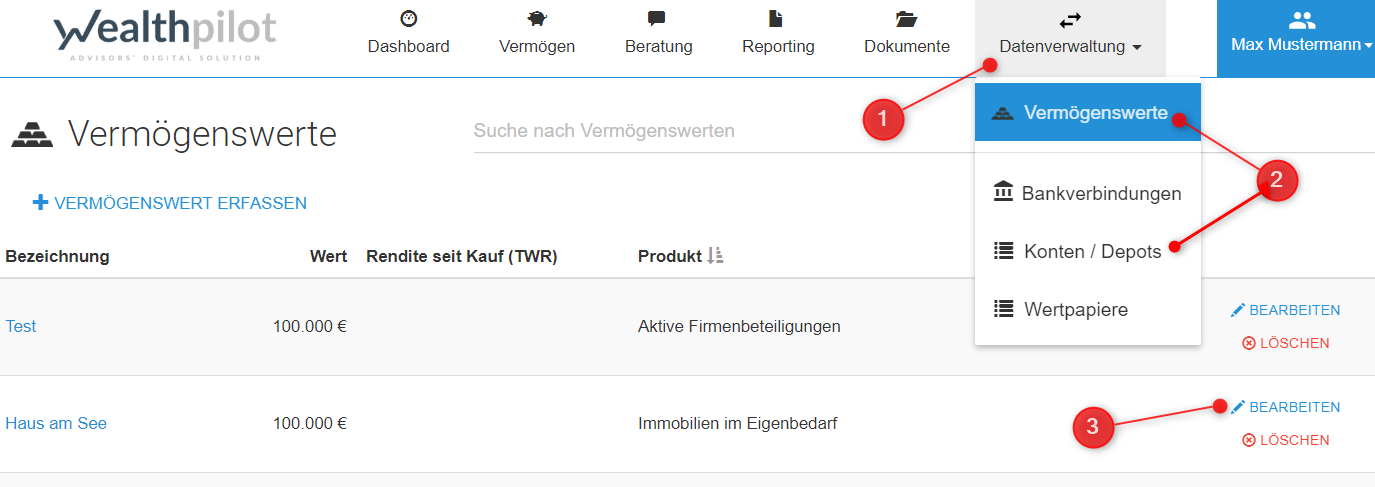The width and height of the screenshot is (1375, 487).
Task: Click the gold bars icon in the dropdown menu
Action: click(1003, 113)
